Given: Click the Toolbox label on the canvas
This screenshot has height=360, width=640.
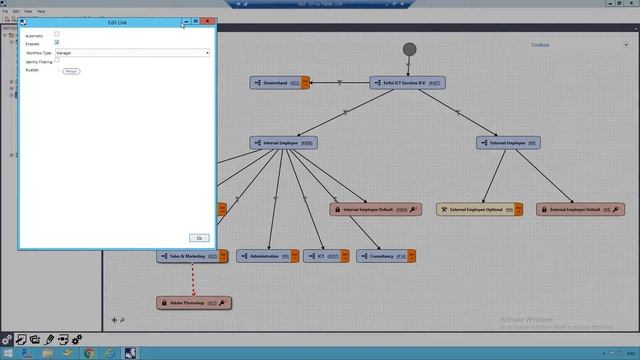Looking at the screenshot, I should coord(540,45).
